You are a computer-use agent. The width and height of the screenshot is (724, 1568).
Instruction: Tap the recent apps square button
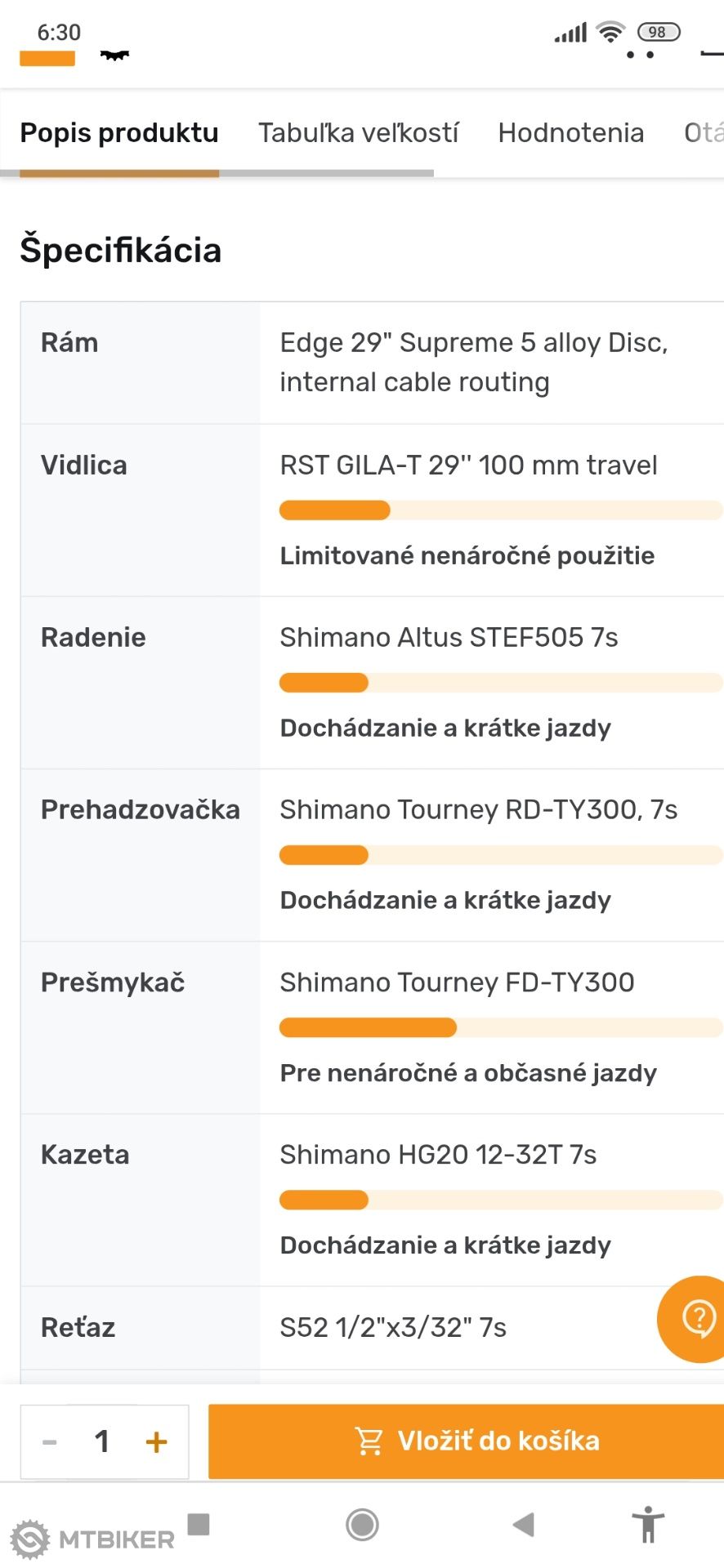pos(199,1524)
